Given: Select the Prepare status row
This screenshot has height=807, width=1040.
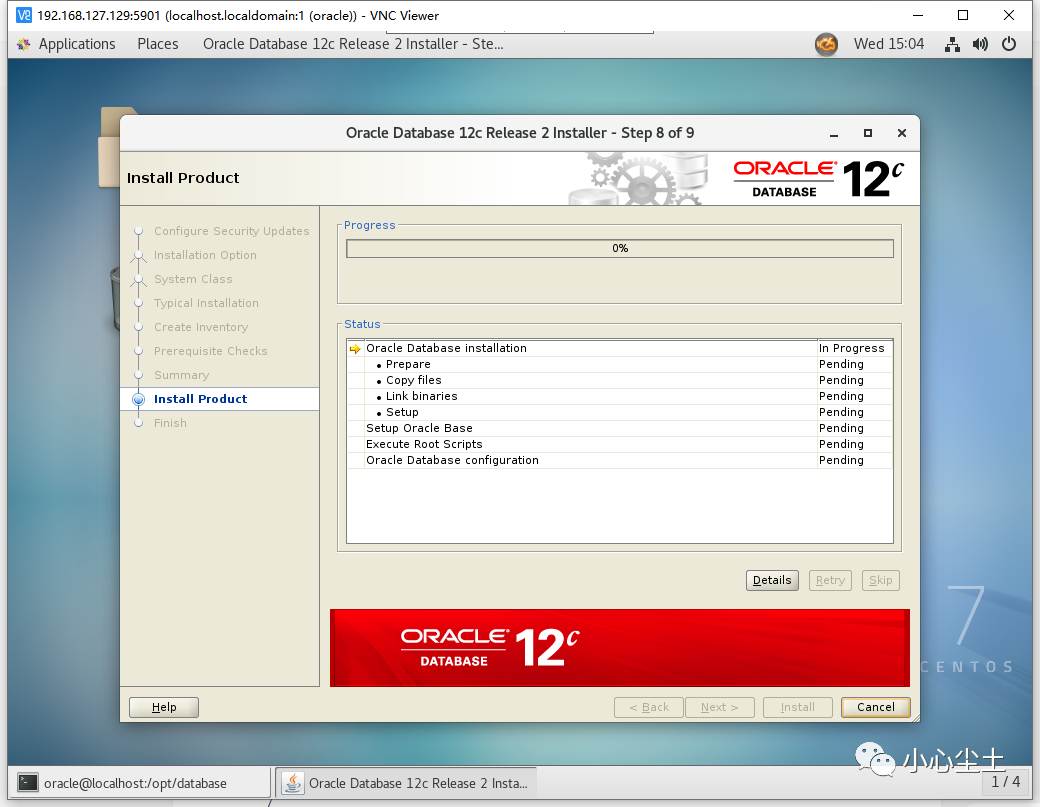Looking at the screenshot, I should point(619,364).
